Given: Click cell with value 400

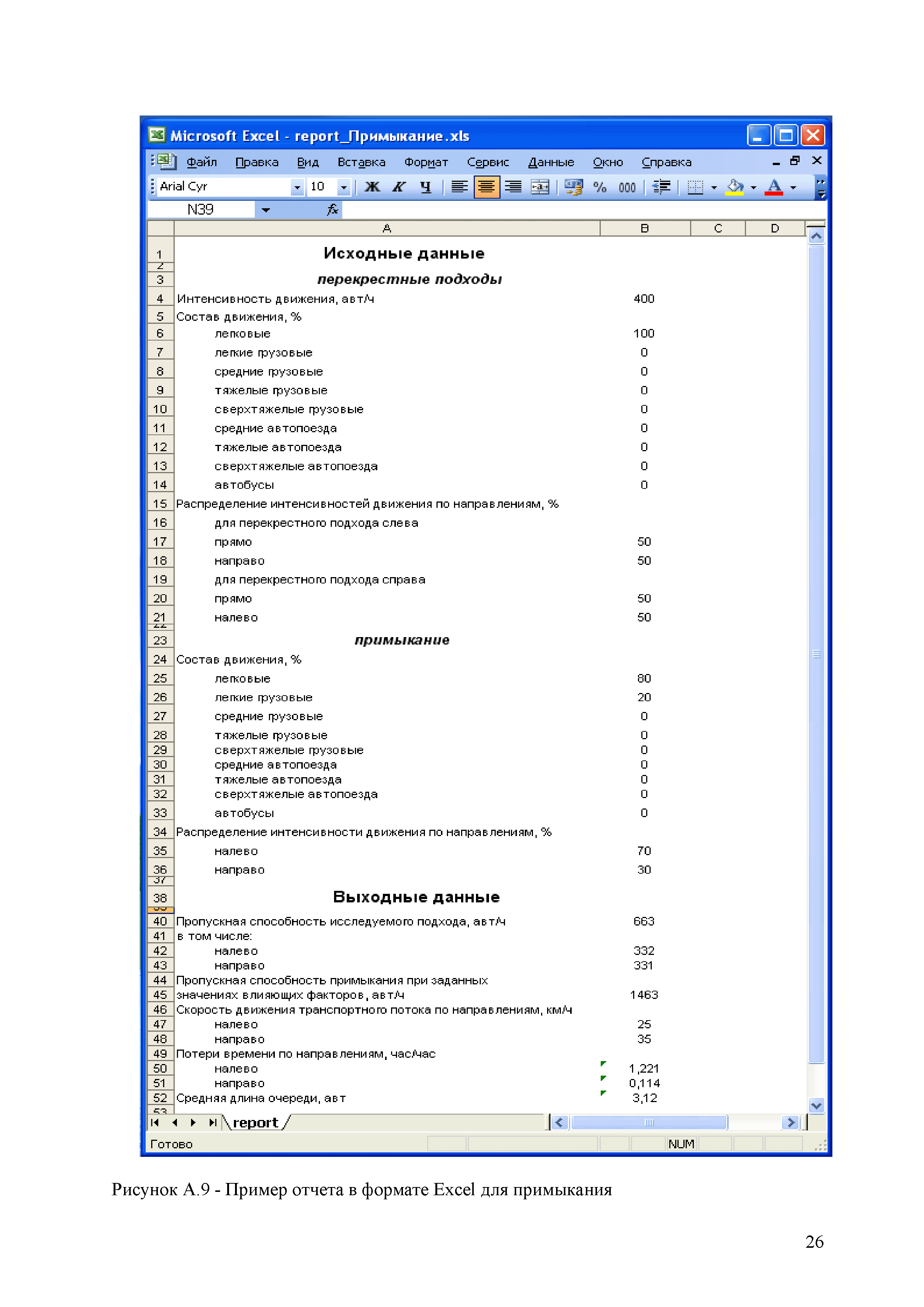Looking at the screenshot, I should click(x=645, y=300).
